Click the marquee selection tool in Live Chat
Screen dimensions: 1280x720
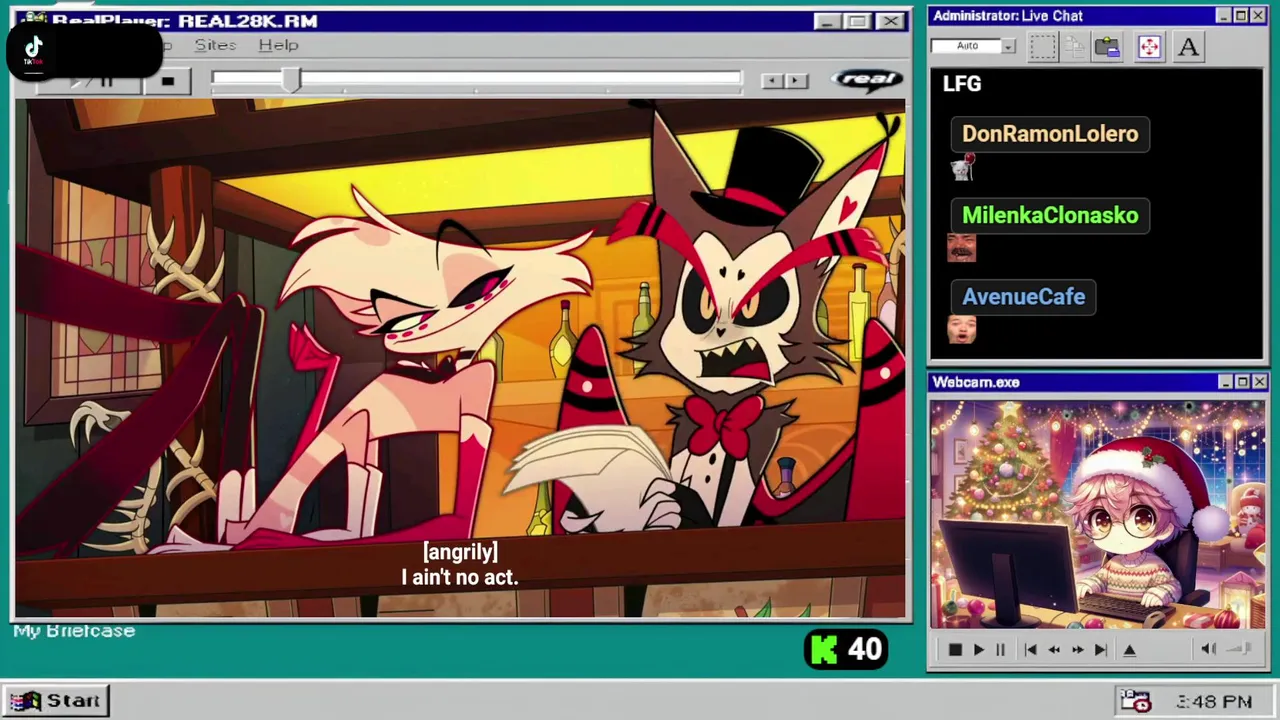pos(1042,47)
